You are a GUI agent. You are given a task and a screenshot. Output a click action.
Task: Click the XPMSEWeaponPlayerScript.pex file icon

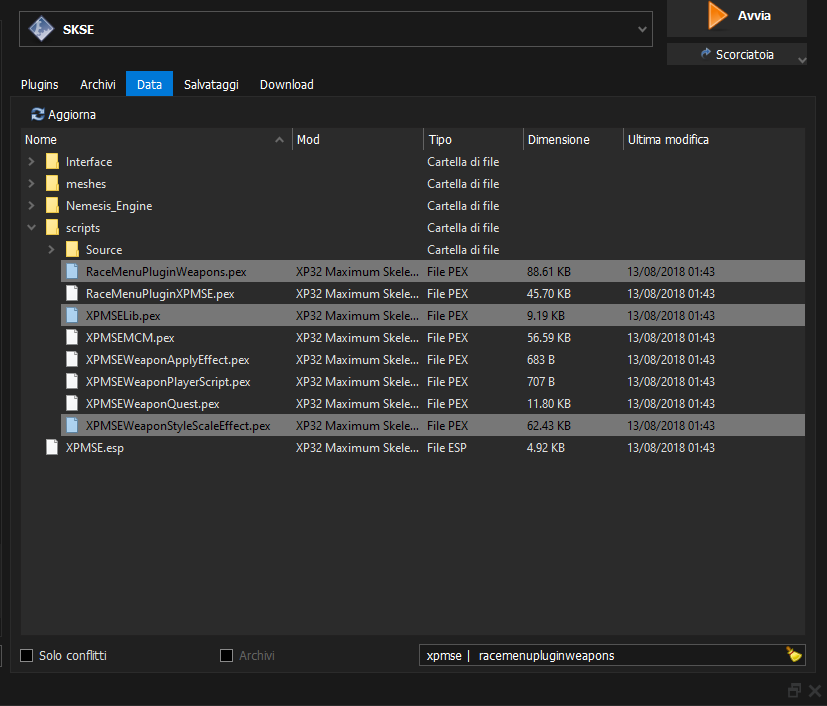tap(72, 382)
